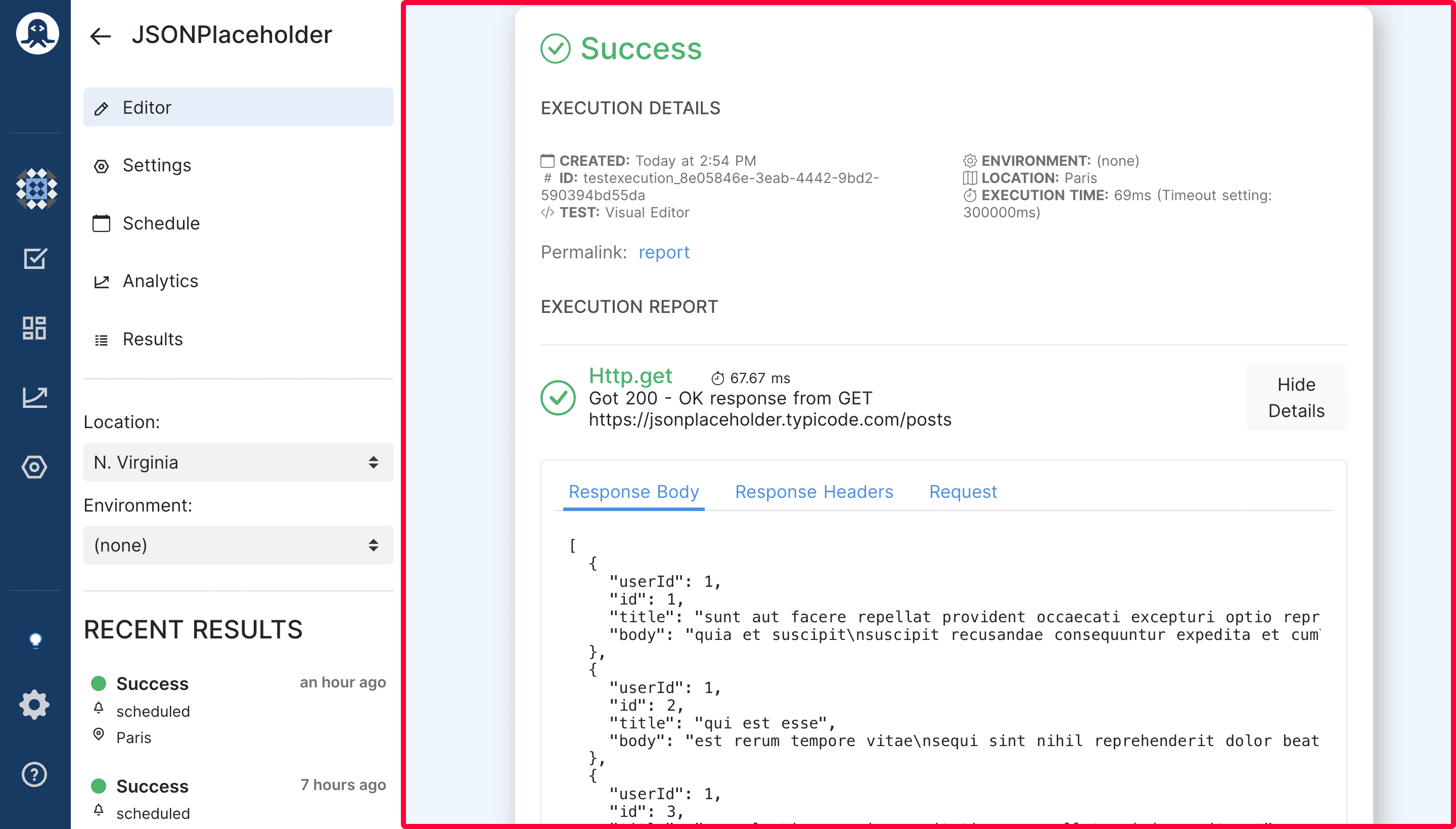Open the Settings menu item
Viewport: 1456px width, 829px height.
[238, 165]
